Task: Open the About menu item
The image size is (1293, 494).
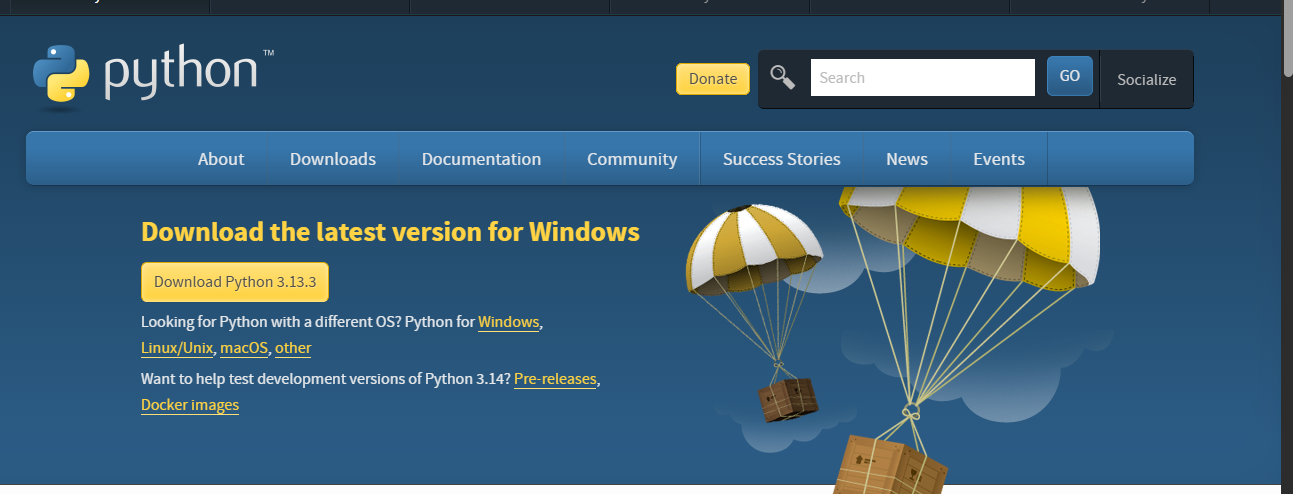Action: click(x=221, y=159)
